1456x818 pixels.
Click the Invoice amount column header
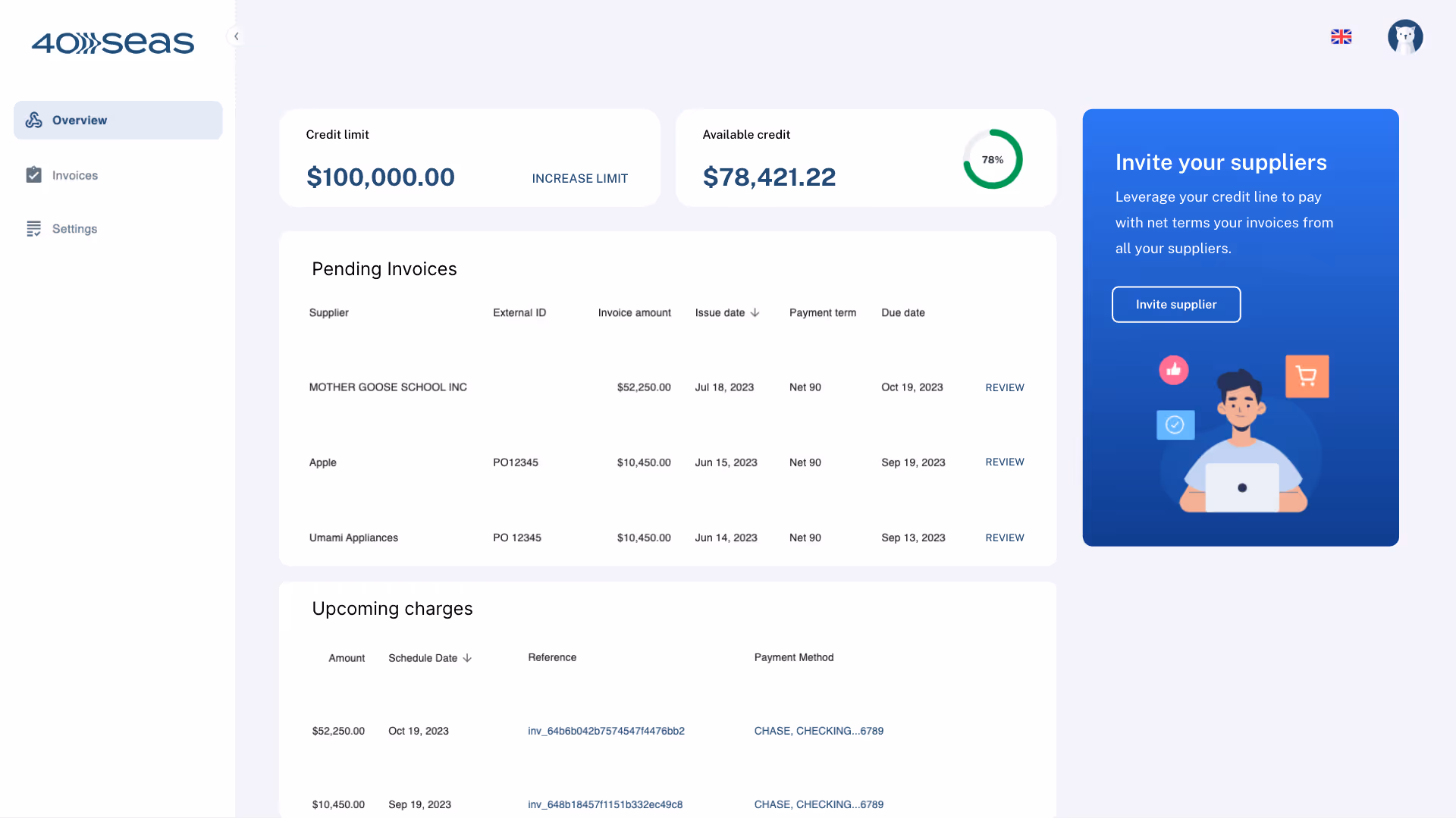634,312
